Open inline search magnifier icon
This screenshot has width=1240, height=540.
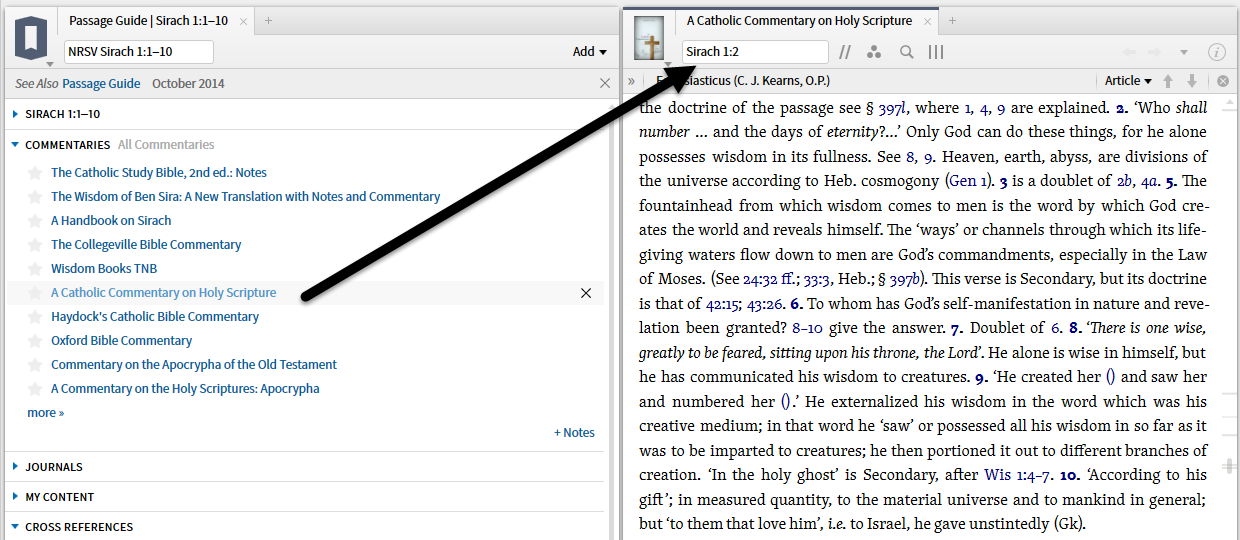pos(906,52)
